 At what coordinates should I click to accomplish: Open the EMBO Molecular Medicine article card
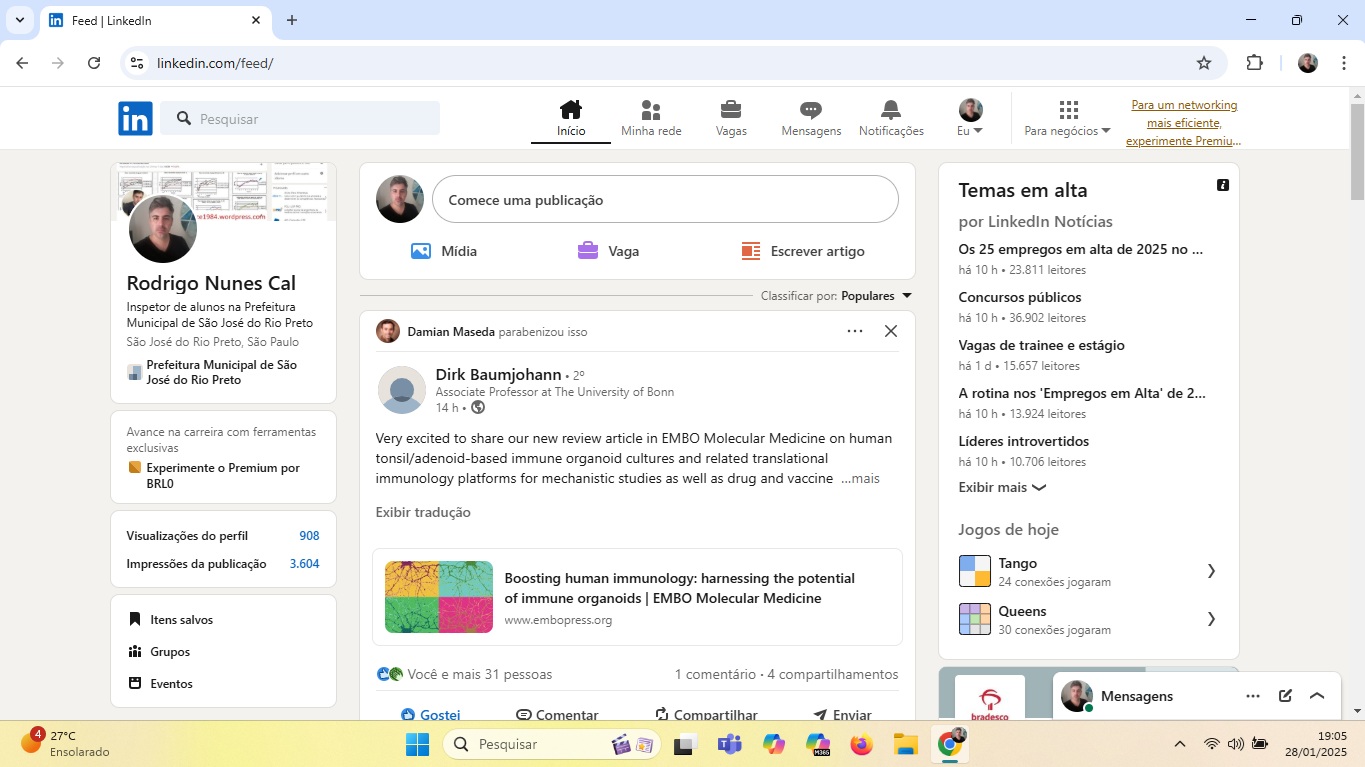pyautogui.click(x=637, y=597)
